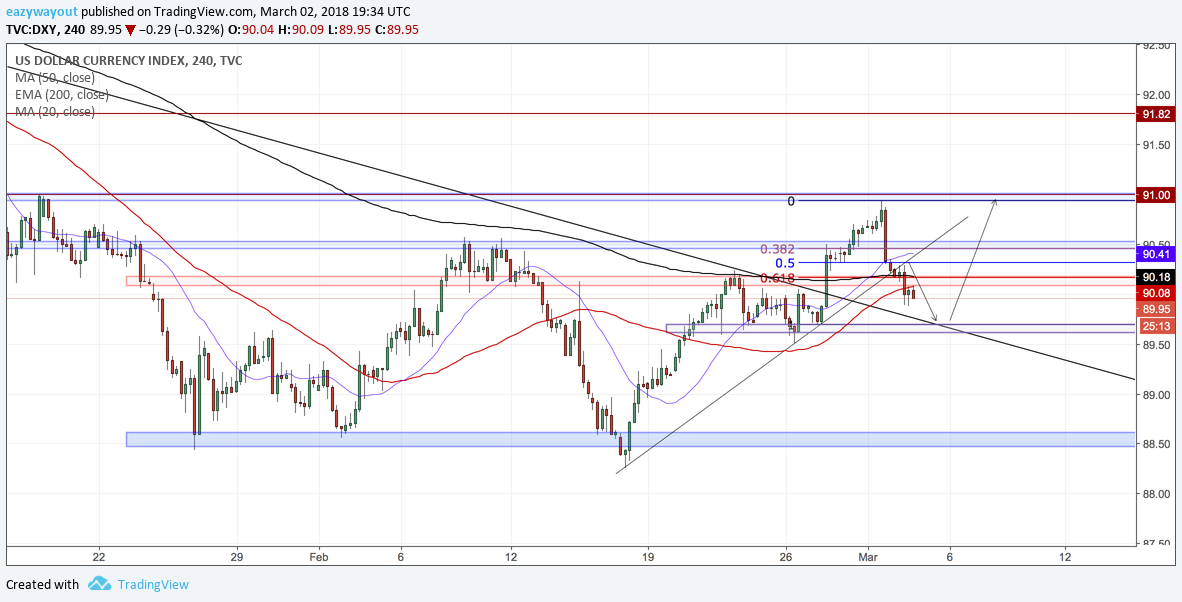1182x602 pixels.
Task: Select the "US DOLLAR CURRENCY INDEX, 240, TVC" title
Action: pyautogui.click(x=130, y=61)
